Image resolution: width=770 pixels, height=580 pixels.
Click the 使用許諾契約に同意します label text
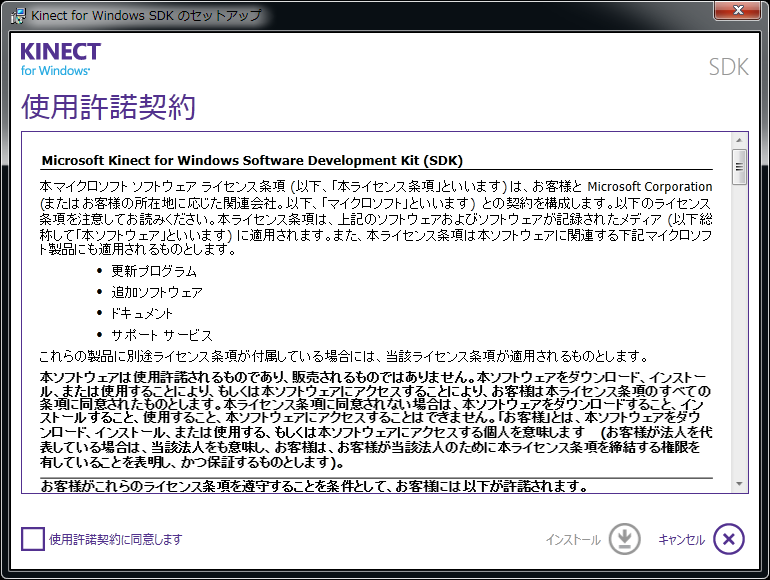pos(116,539)
